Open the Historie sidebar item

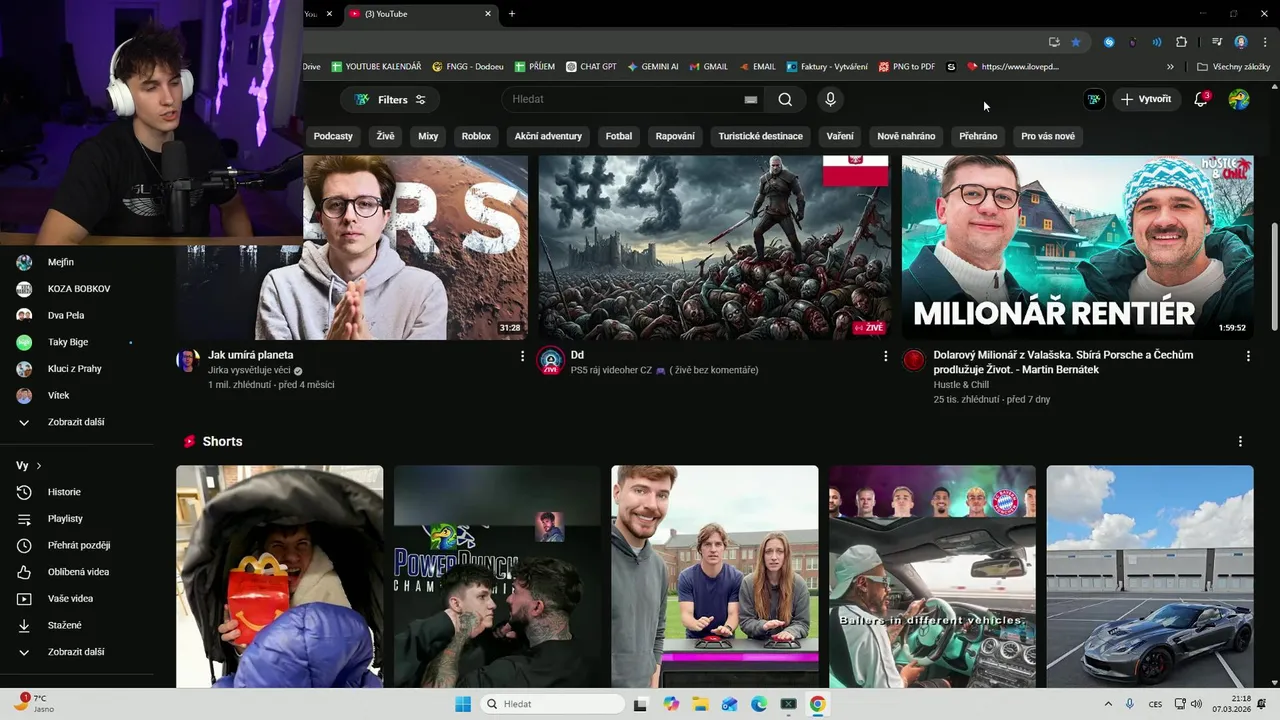(64, 492)
